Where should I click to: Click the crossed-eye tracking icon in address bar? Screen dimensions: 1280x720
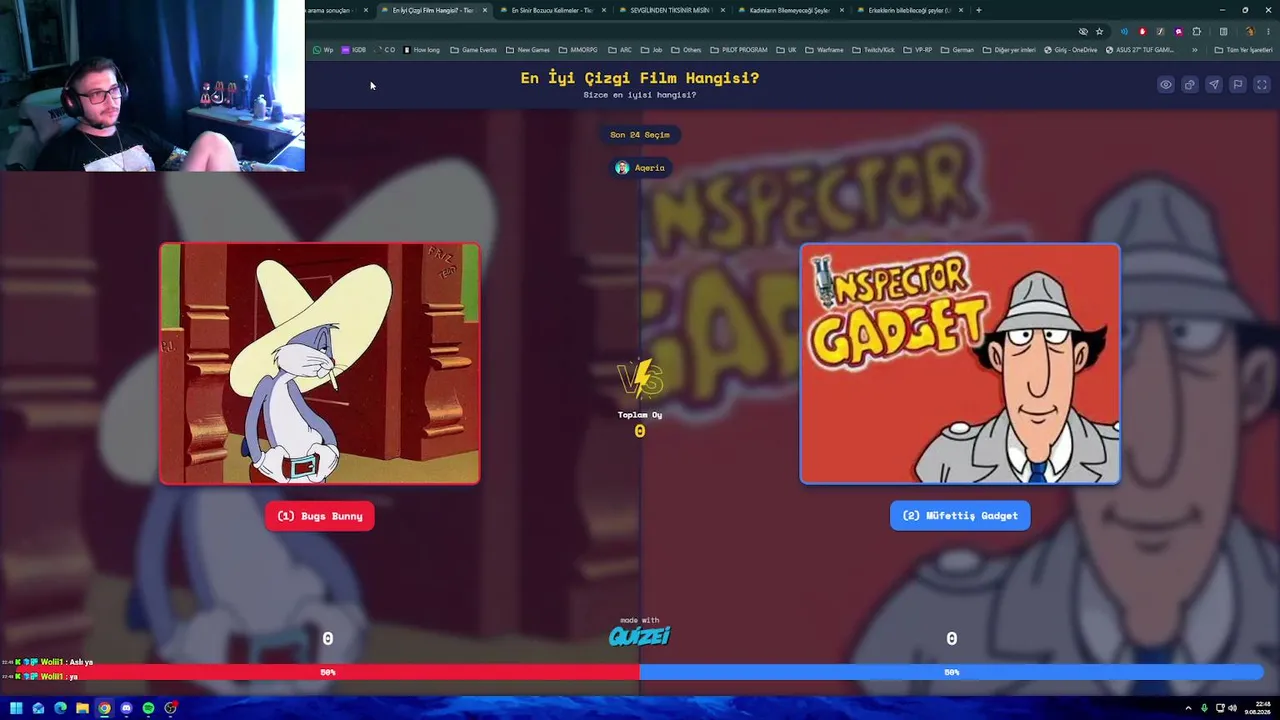1083,31
